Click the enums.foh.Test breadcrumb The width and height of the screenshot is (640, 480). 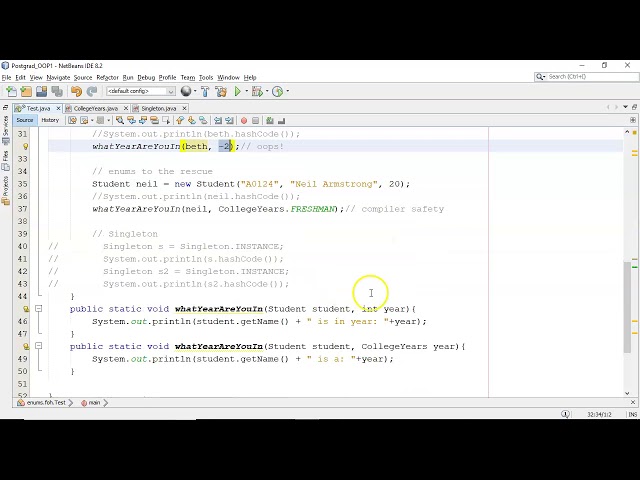[45, 402]
